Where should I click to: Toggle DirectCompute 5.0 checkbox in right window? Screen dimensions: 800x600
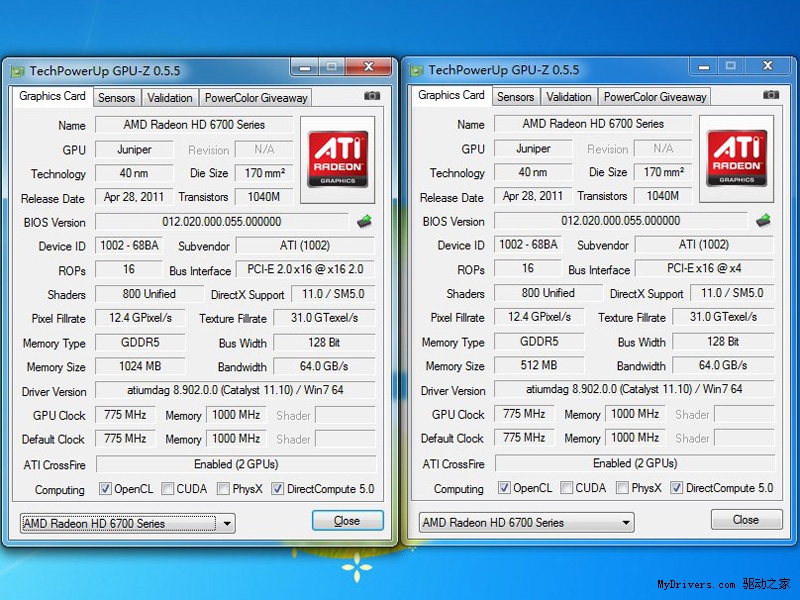click(x=676, y=488)
